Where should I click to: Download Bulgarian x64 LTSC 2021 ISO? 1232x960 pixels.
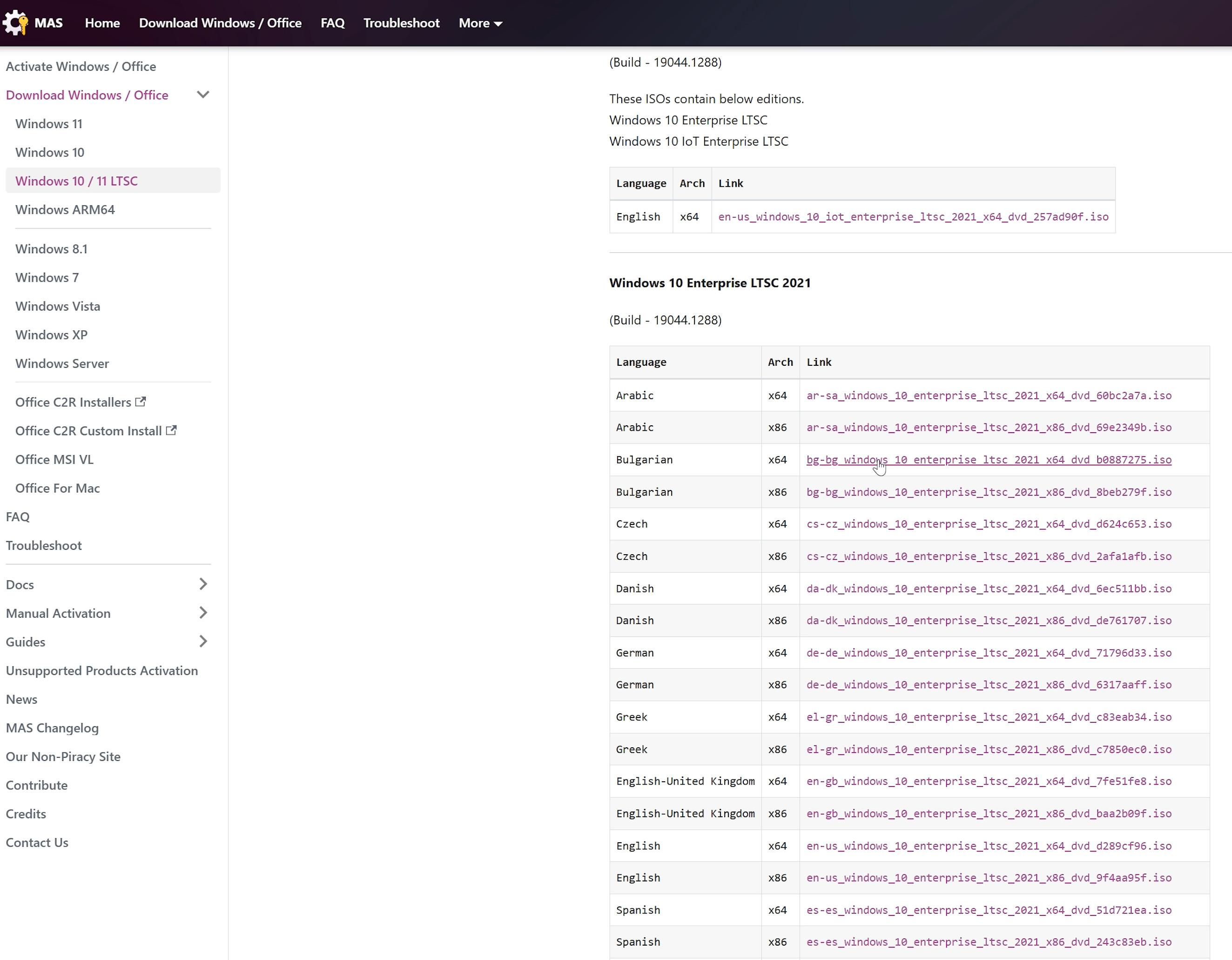988,460
